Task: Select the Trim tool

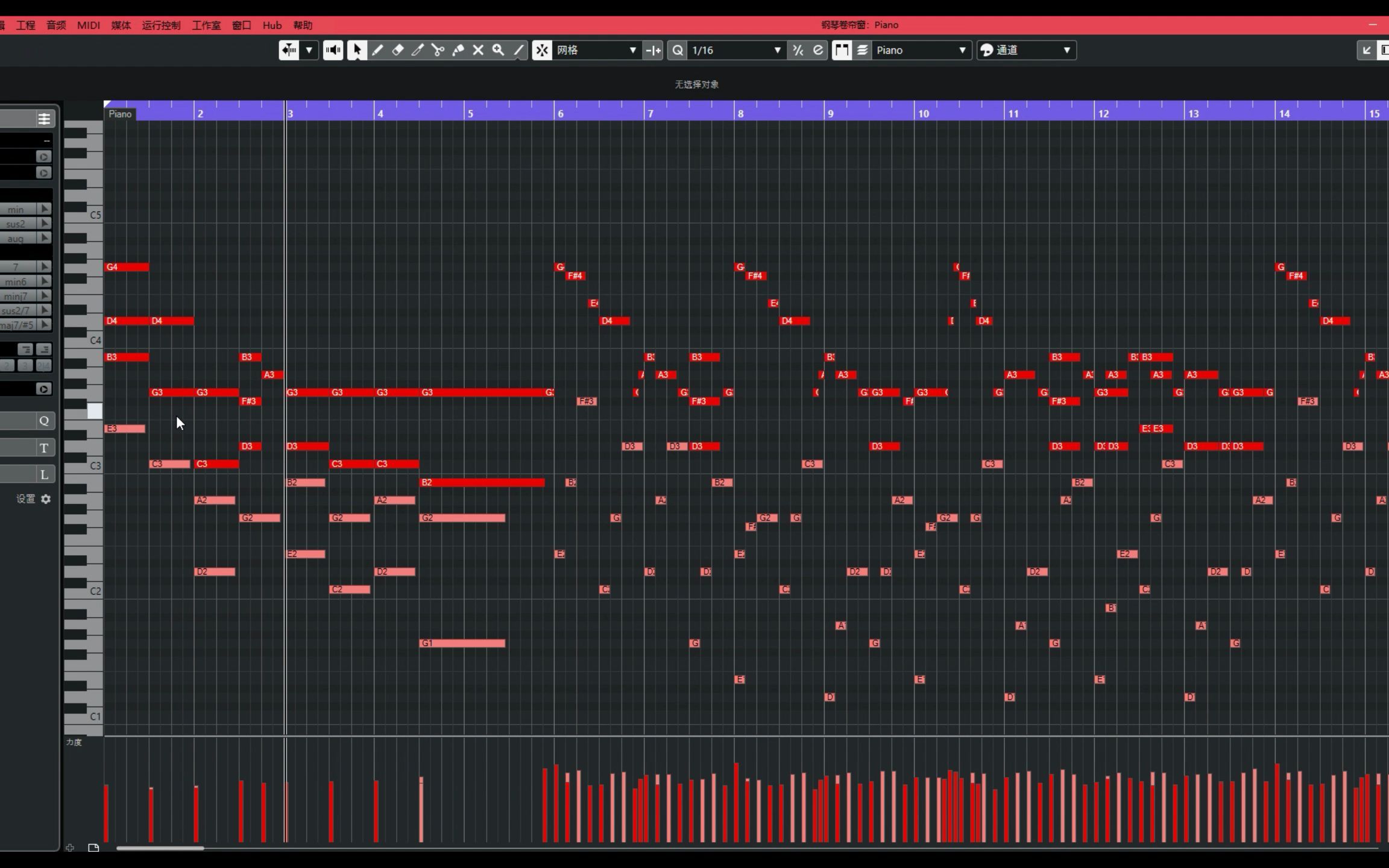Action: [417, 50]
